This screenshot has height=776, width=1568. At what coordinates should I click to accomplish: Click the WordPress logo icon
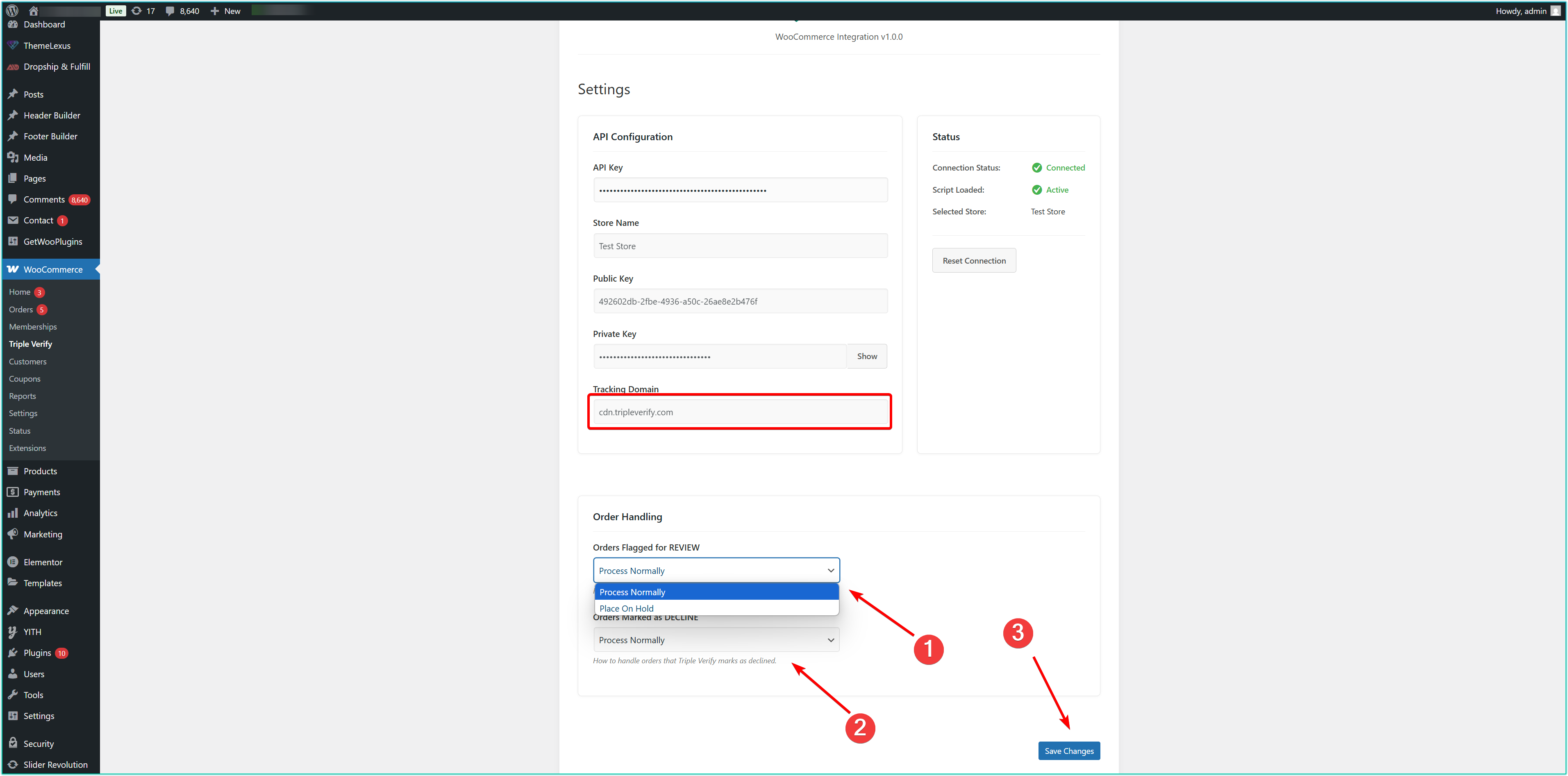tap(12, 10)
